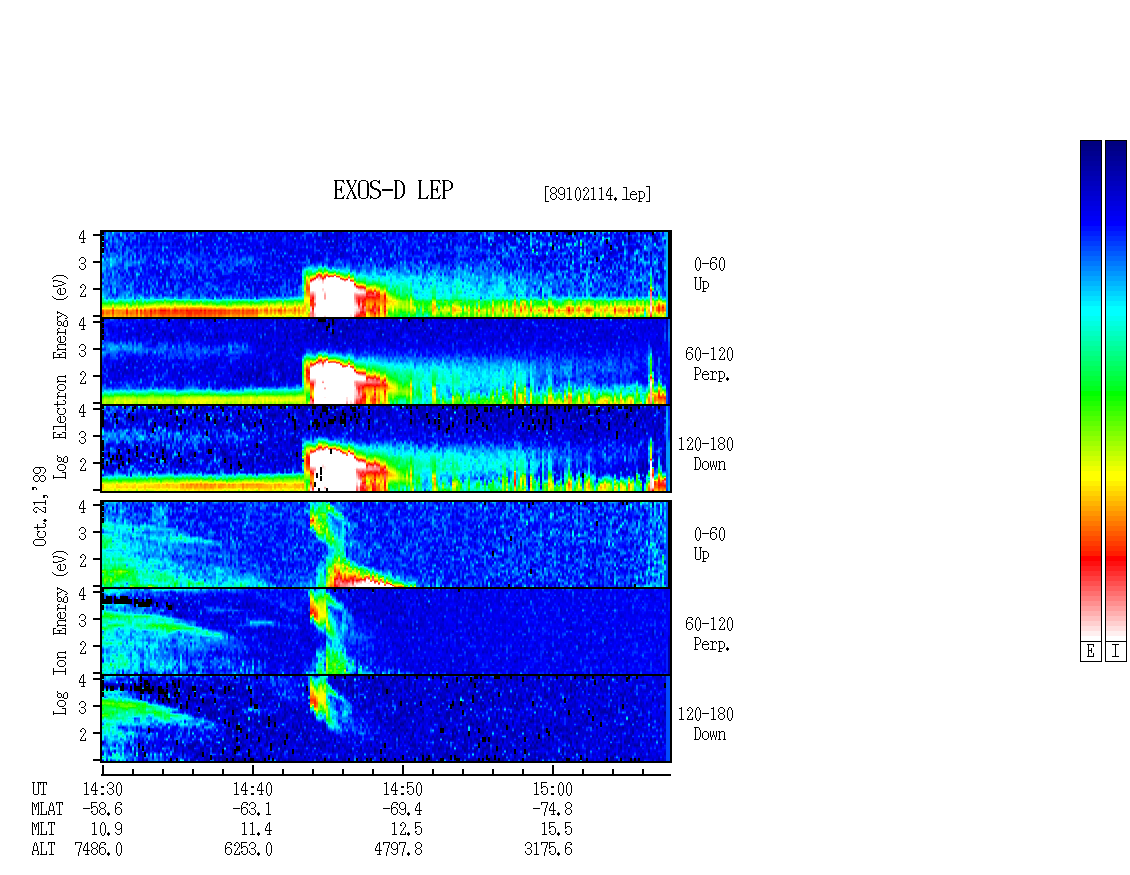Click the white saturated electron burst in top panel

pos(332,297)
